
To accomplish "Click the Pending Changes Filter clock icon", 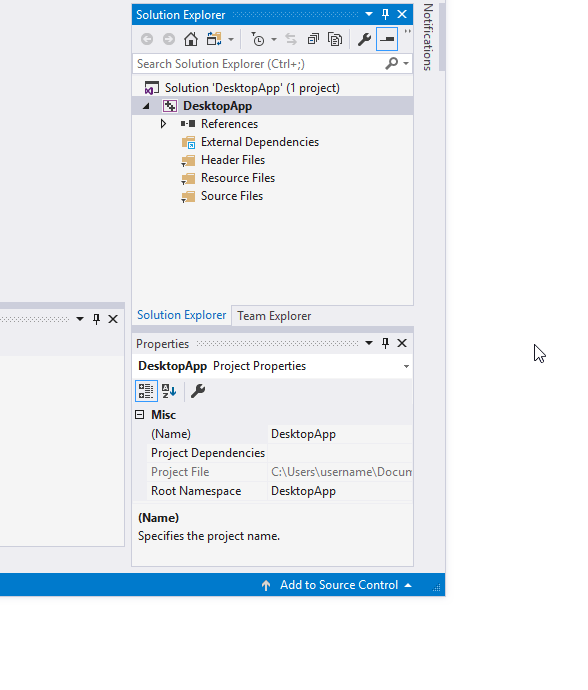I will (x=257, y=40).
